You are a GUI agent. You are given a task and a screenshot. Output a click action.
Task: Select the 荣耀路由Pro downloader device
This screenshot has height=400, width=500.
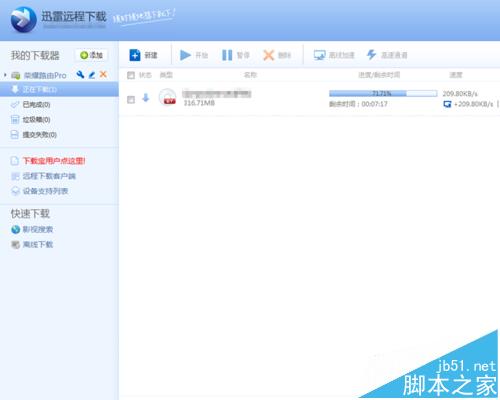coord(45,75)
